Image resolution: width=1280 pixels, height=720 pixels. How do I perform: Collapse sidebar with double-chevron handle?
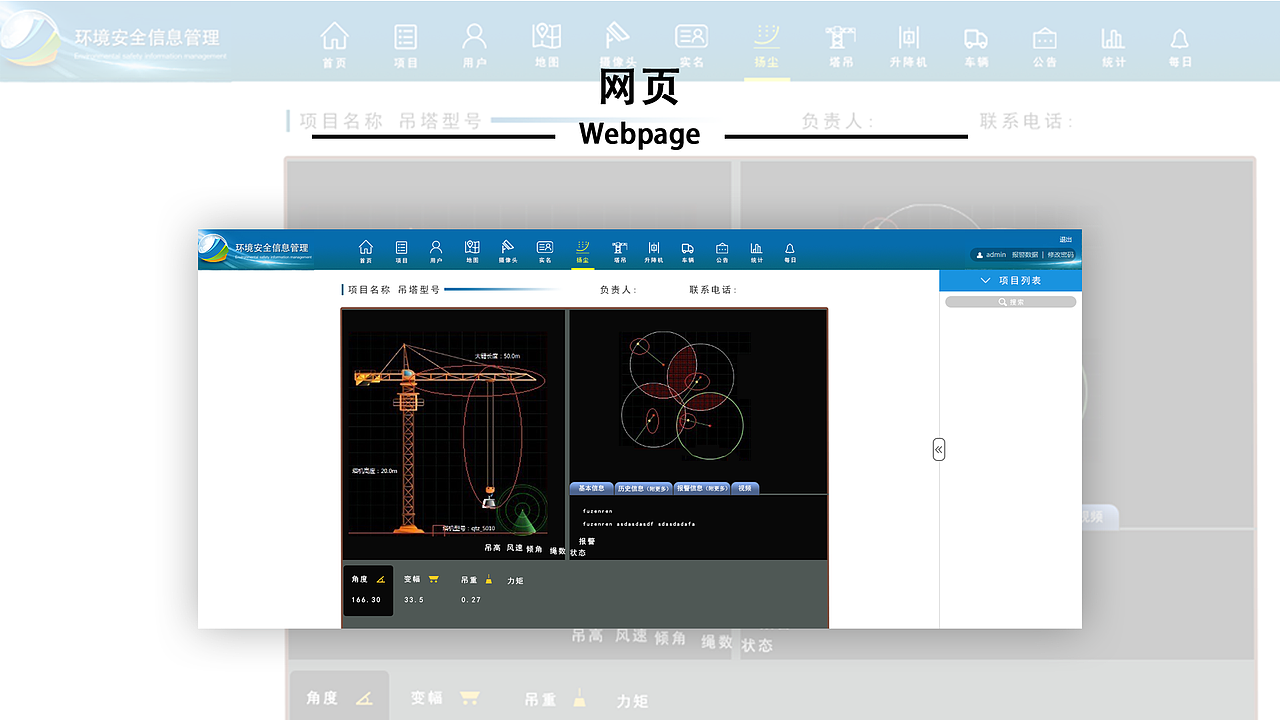click(x=939, y=450)
